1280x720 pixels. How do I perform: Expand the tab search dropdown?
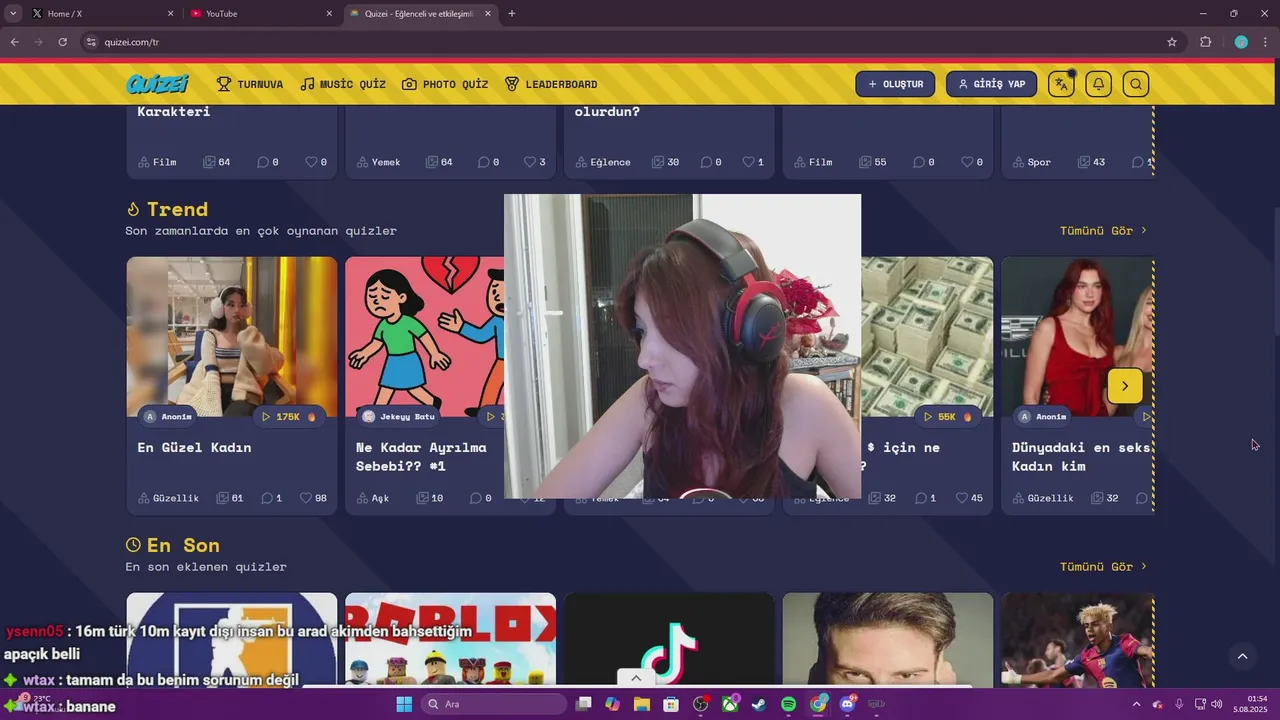pos(12,14)
